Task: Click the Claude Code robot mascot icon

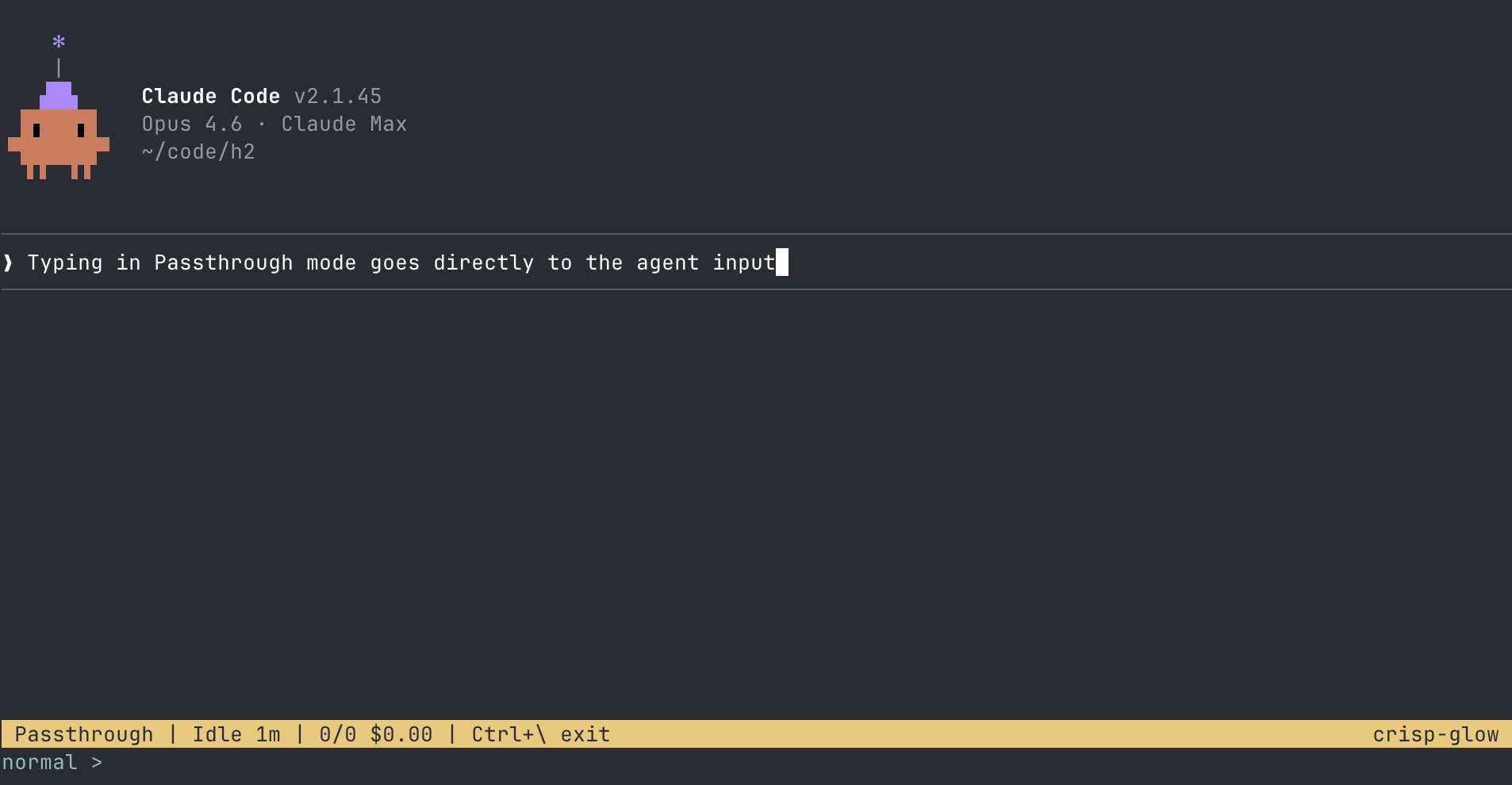Action: coord(58,135)
